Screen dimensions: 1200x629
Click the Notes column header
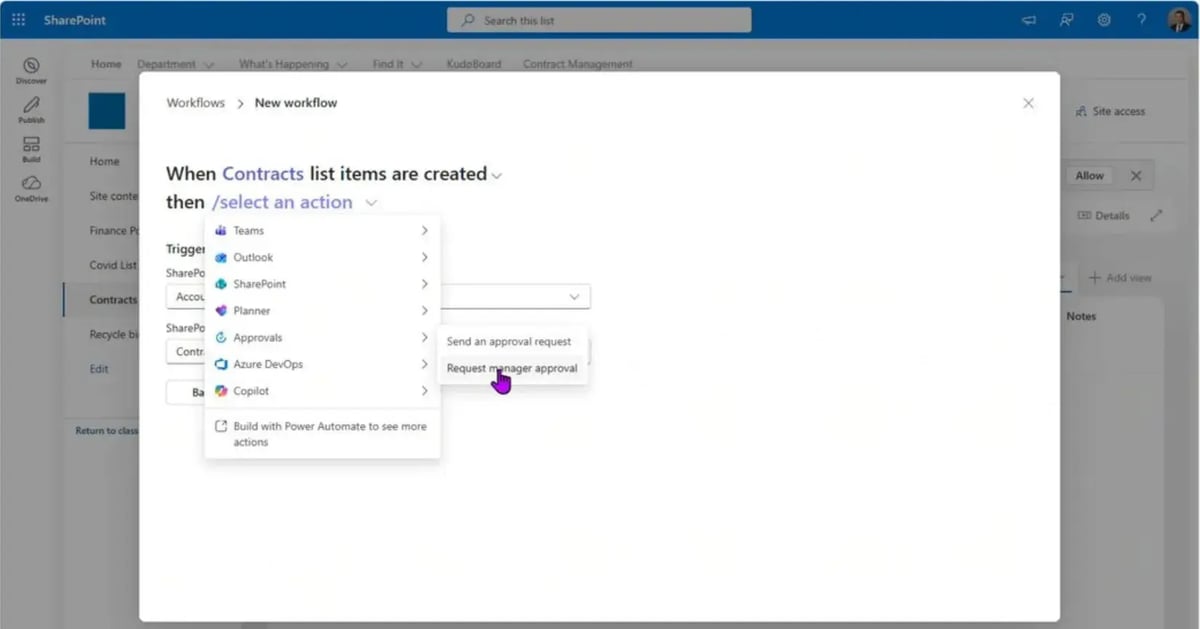click(1081, 316)
